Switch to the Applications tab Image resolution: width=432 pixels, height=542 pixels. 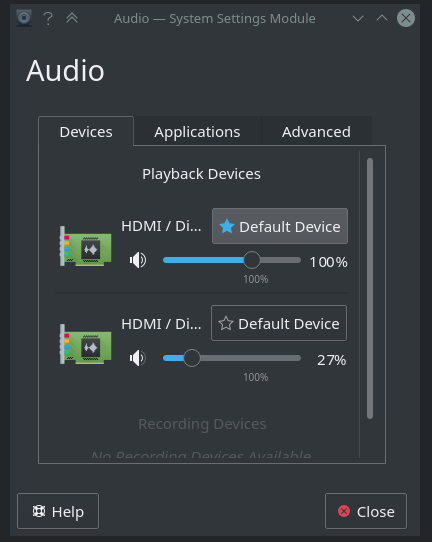point(197,132)
